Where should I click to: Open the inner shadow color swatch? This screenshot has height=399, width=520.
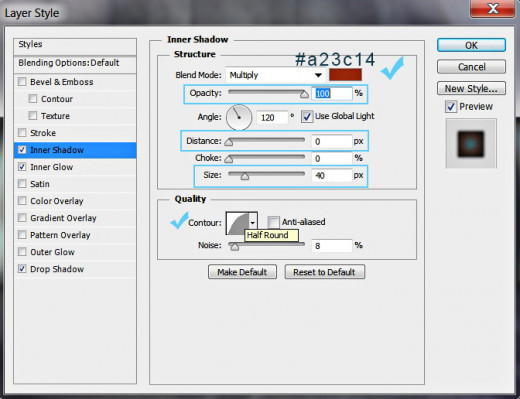[345, 75]
